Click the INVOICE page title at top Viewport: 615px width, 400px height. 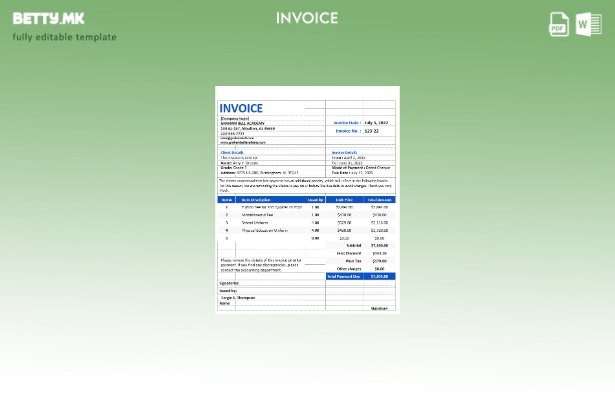click(x=307, y=18)
